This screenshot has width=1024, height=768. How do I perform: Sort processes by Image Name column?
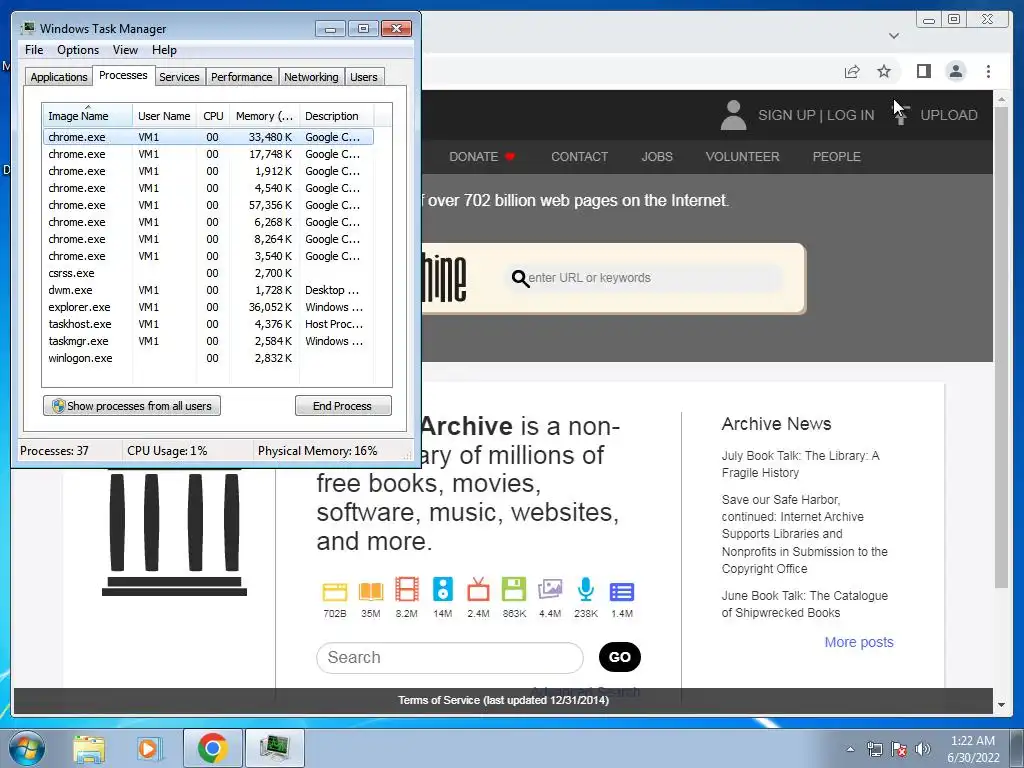point(87,116)
